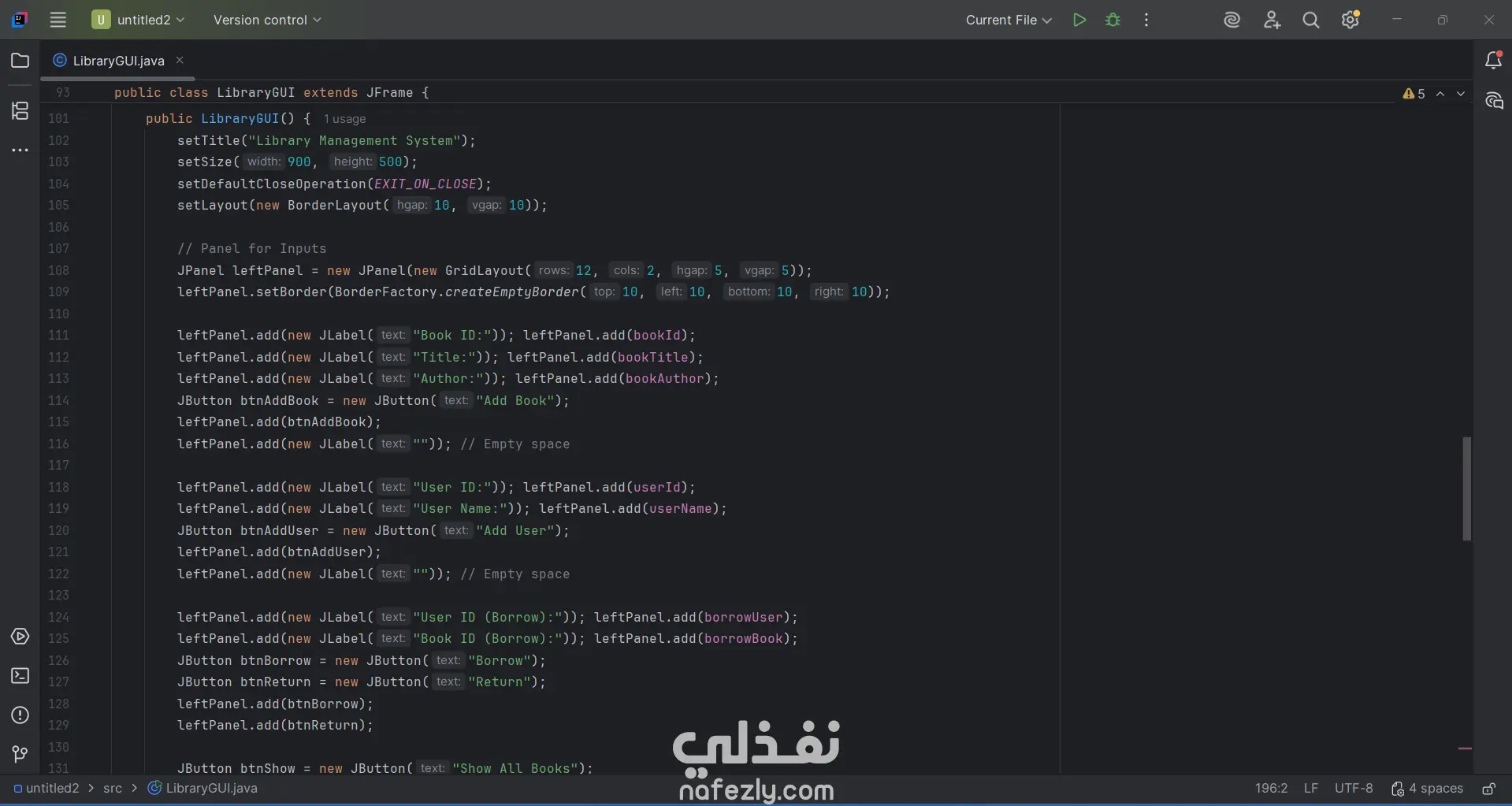Click the 196:2 caret position indicator
Image resolution: width=1512 pixels, height=806 pixels.
coord(1271,789)
